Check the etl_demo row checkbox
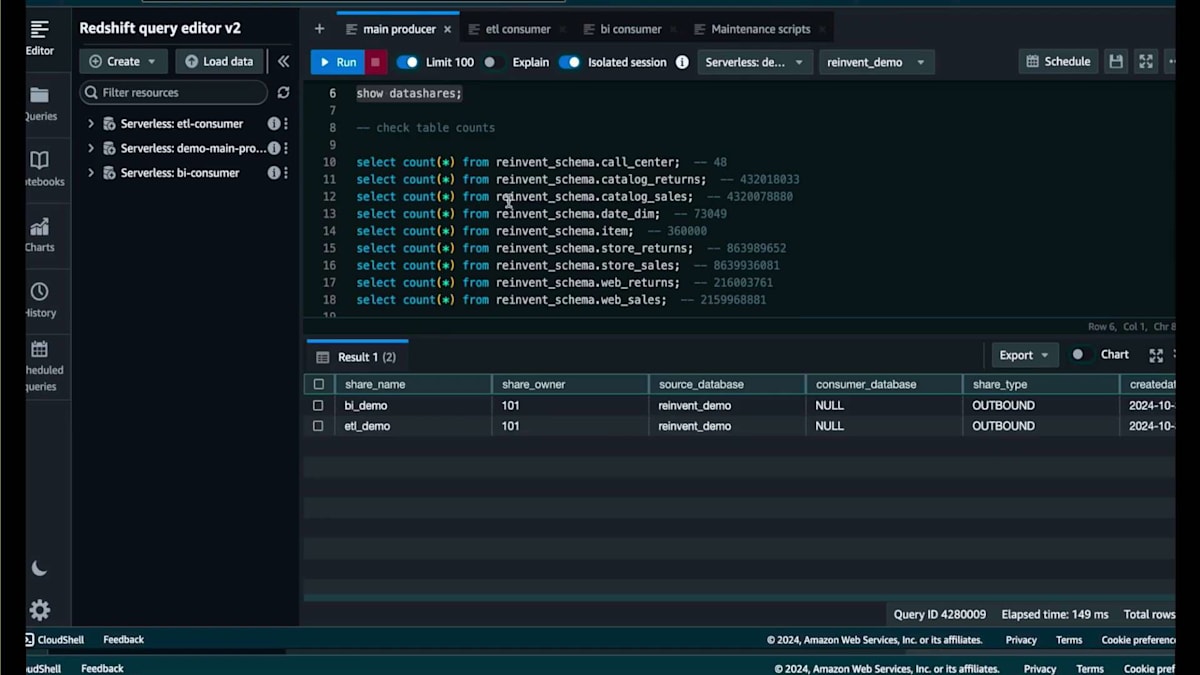Viewport: 1200px width, 675px height. (x=318, y=426)
